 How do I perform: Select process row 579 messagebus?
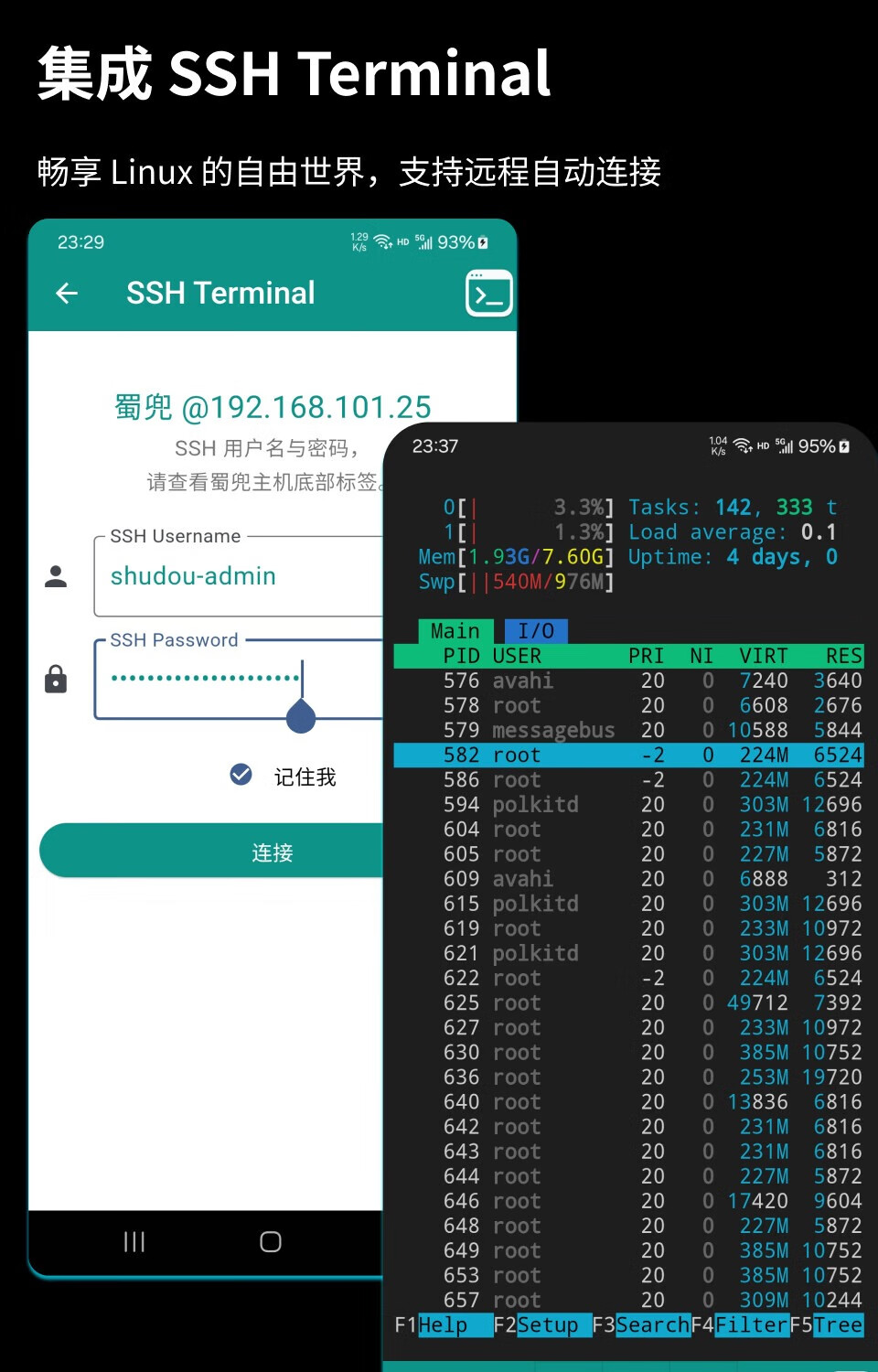(628, 730)
